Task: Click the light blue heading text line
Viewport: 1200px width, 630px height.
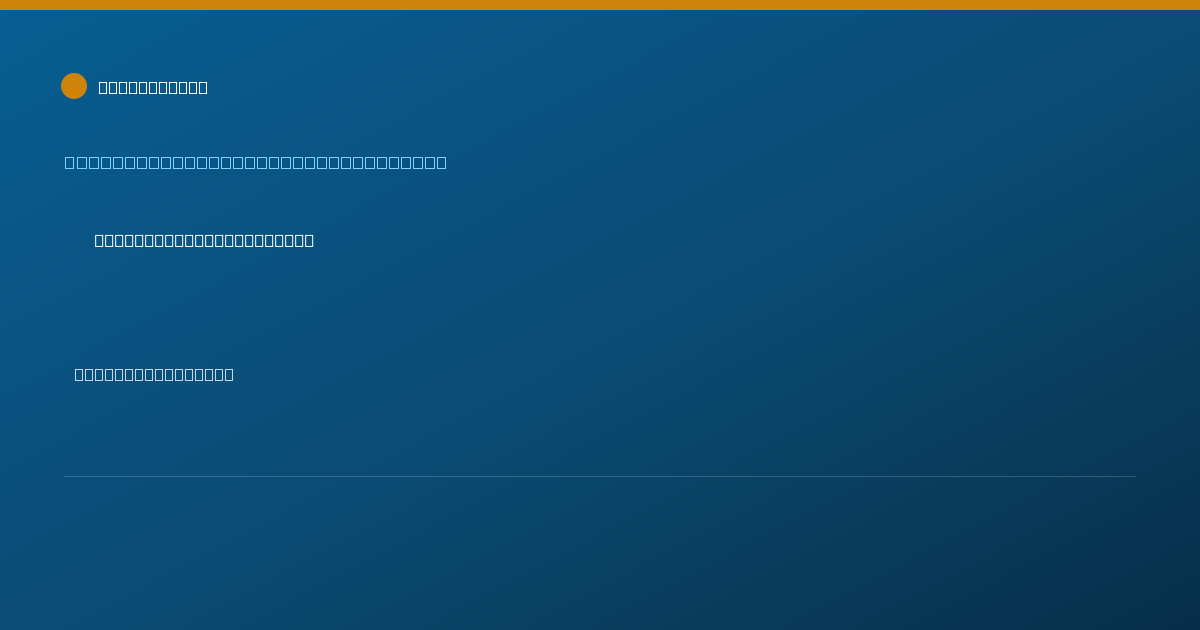Action: coord(256,162)
